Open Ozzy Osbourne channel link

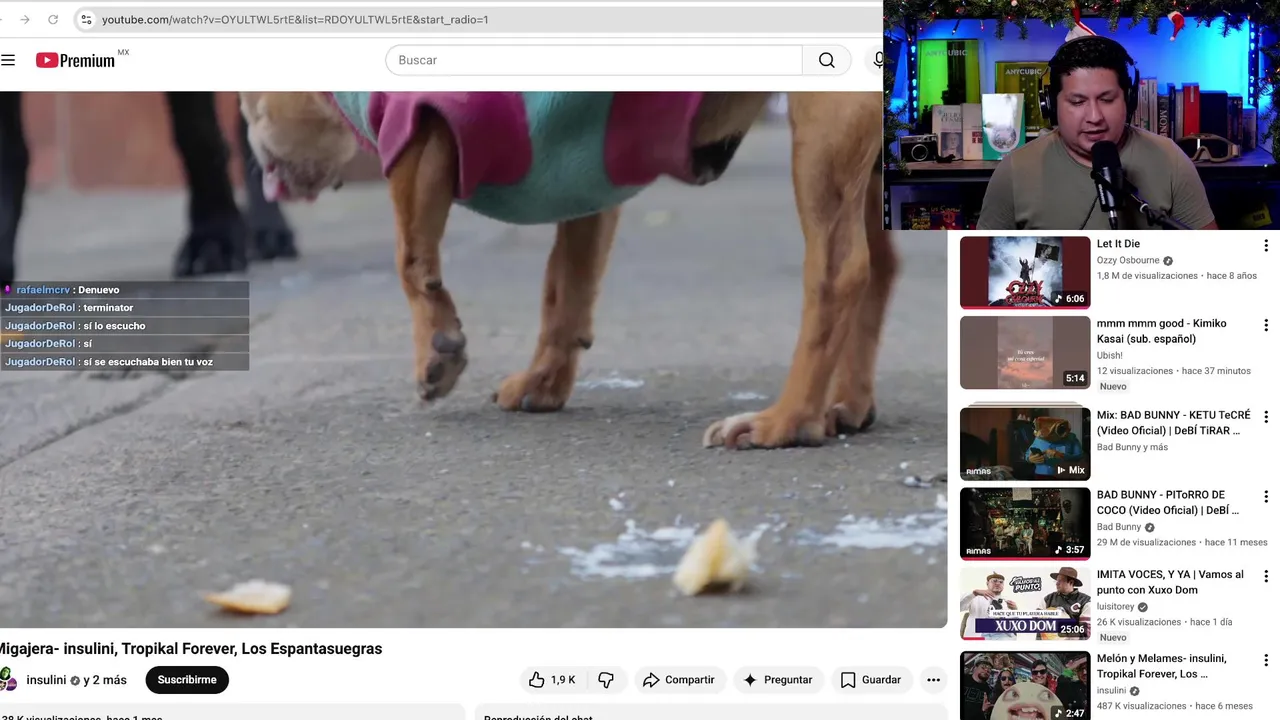[1128, 261]
